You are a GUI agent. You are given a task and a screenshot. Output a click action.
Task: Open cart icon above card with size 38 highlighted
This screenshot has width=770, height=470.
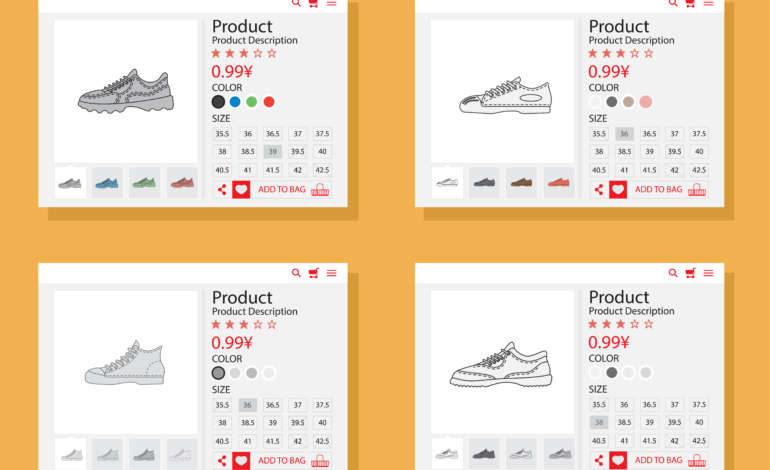click(x=690, y=273)
